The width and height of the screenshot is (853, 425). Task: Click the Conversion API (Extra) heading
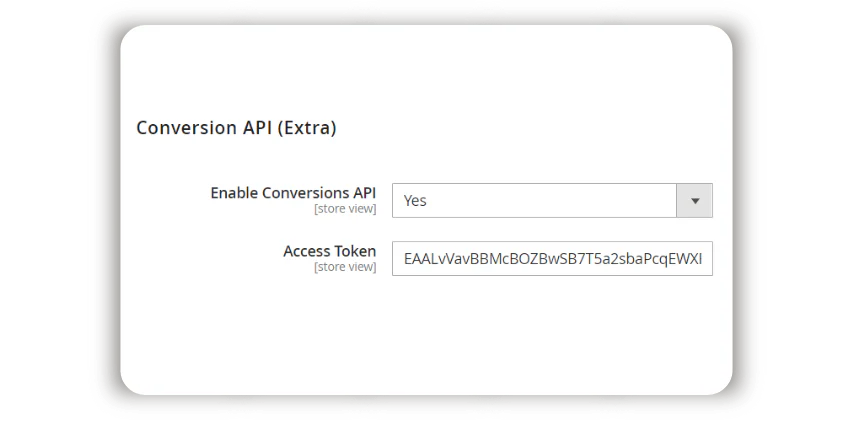(x=236, y=128)
